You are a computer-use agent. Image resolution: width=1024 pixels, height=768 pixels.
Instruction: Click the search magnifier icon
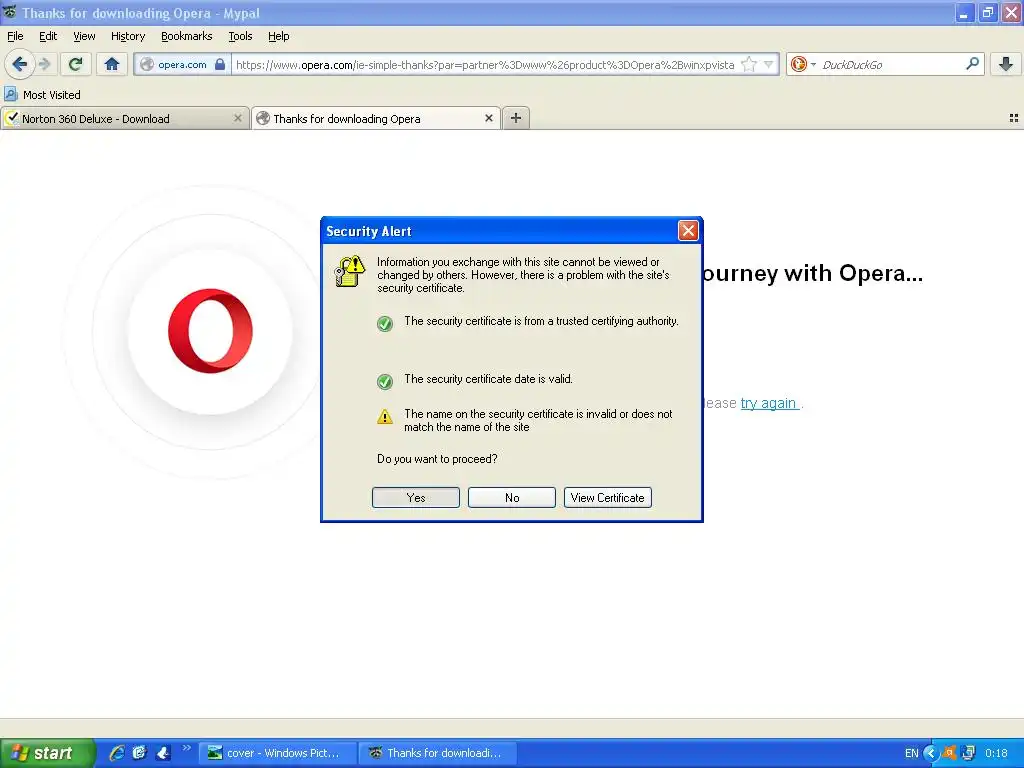click(x=972, y=64)
